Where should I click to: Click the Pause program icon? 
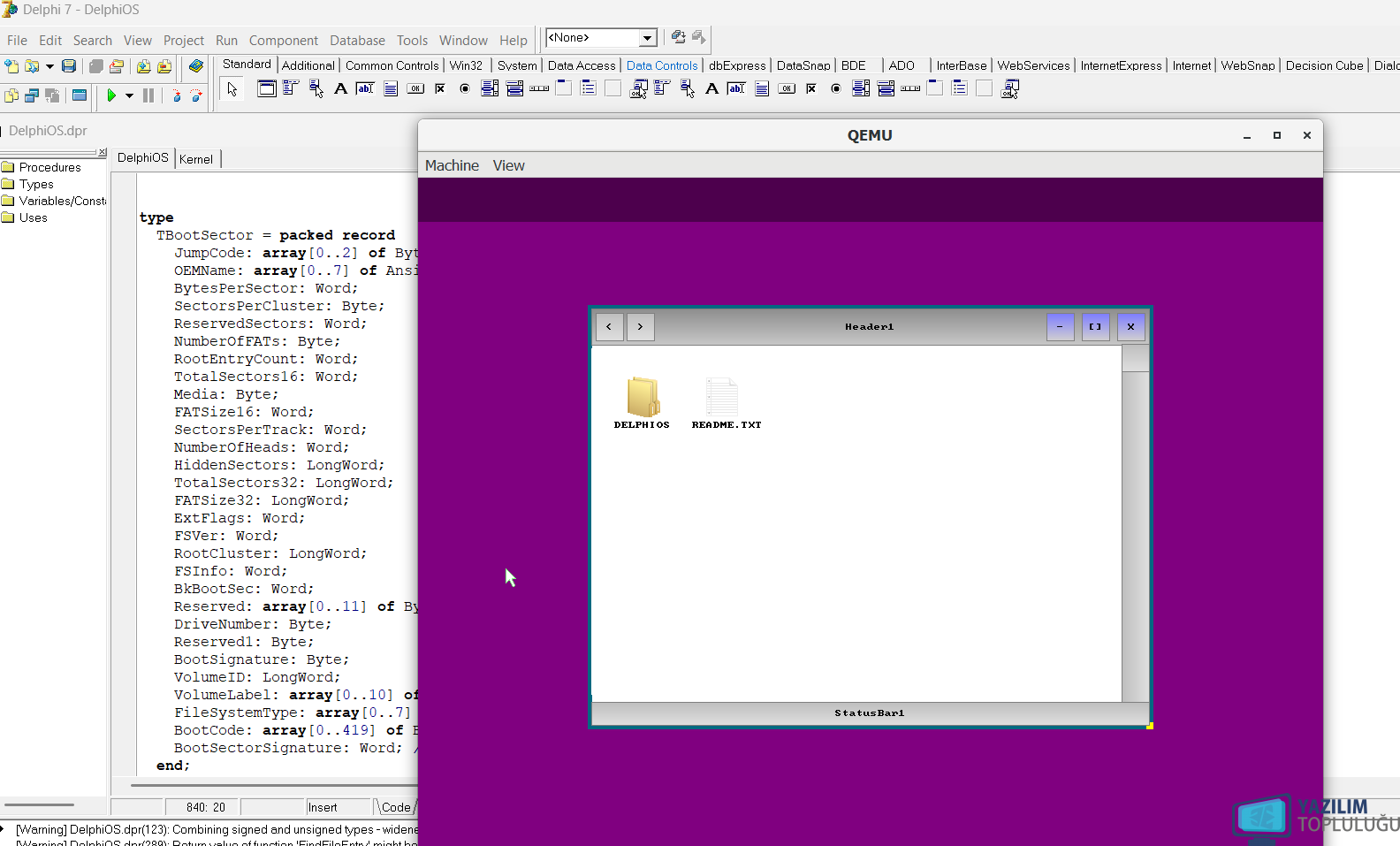148,95
